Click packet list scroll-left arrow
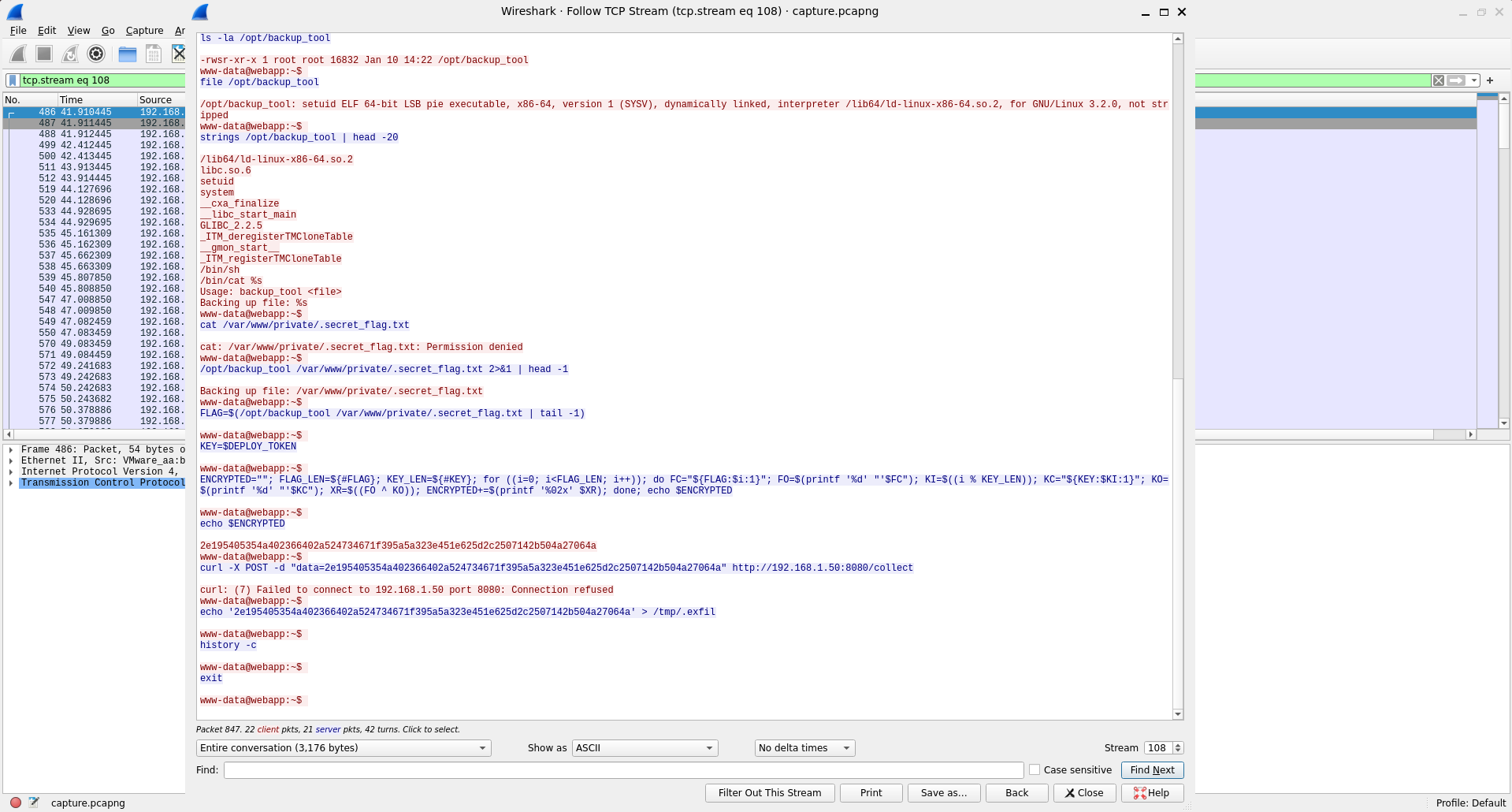The width and height of the screenshot is (1512, 812). (x=9, y=434)
